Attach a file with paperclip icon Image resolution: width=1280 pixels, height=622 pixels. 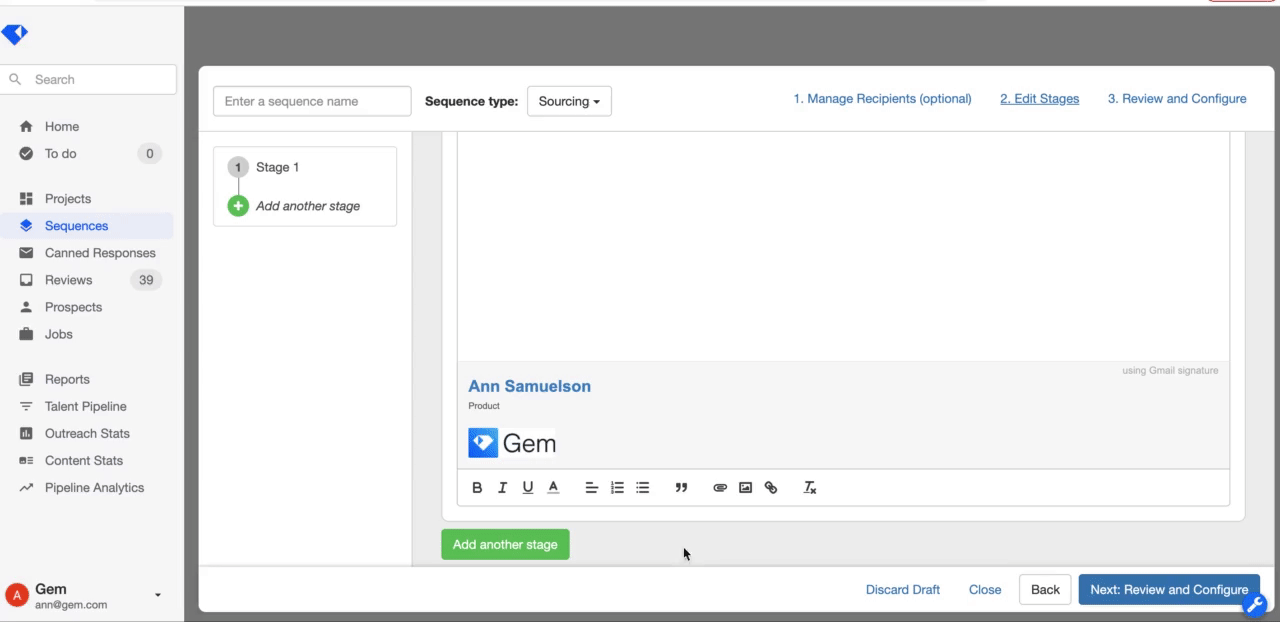[719, 488]
